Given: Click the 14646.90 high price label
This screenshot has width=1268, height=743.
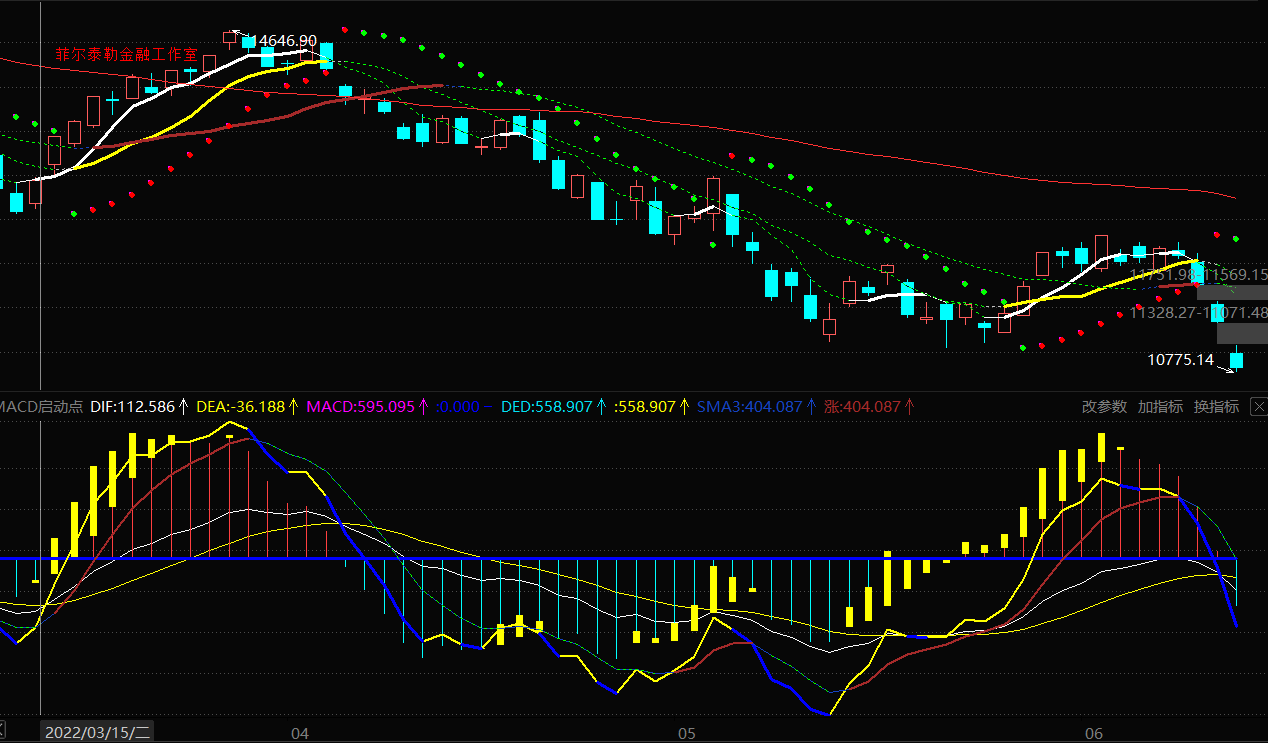Looking at the screenshot, I should pos(287,41).
